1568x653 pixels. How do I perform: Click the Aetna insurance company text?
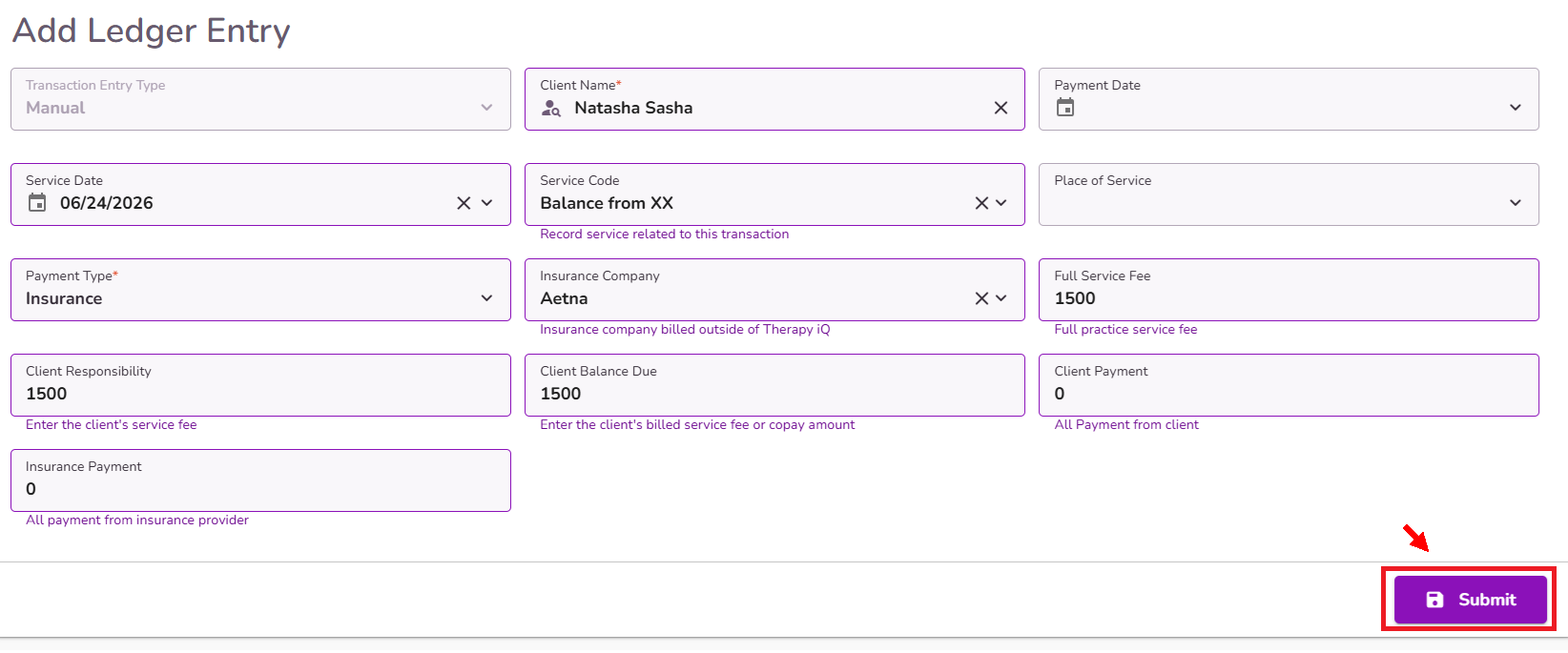coord(564,298)
